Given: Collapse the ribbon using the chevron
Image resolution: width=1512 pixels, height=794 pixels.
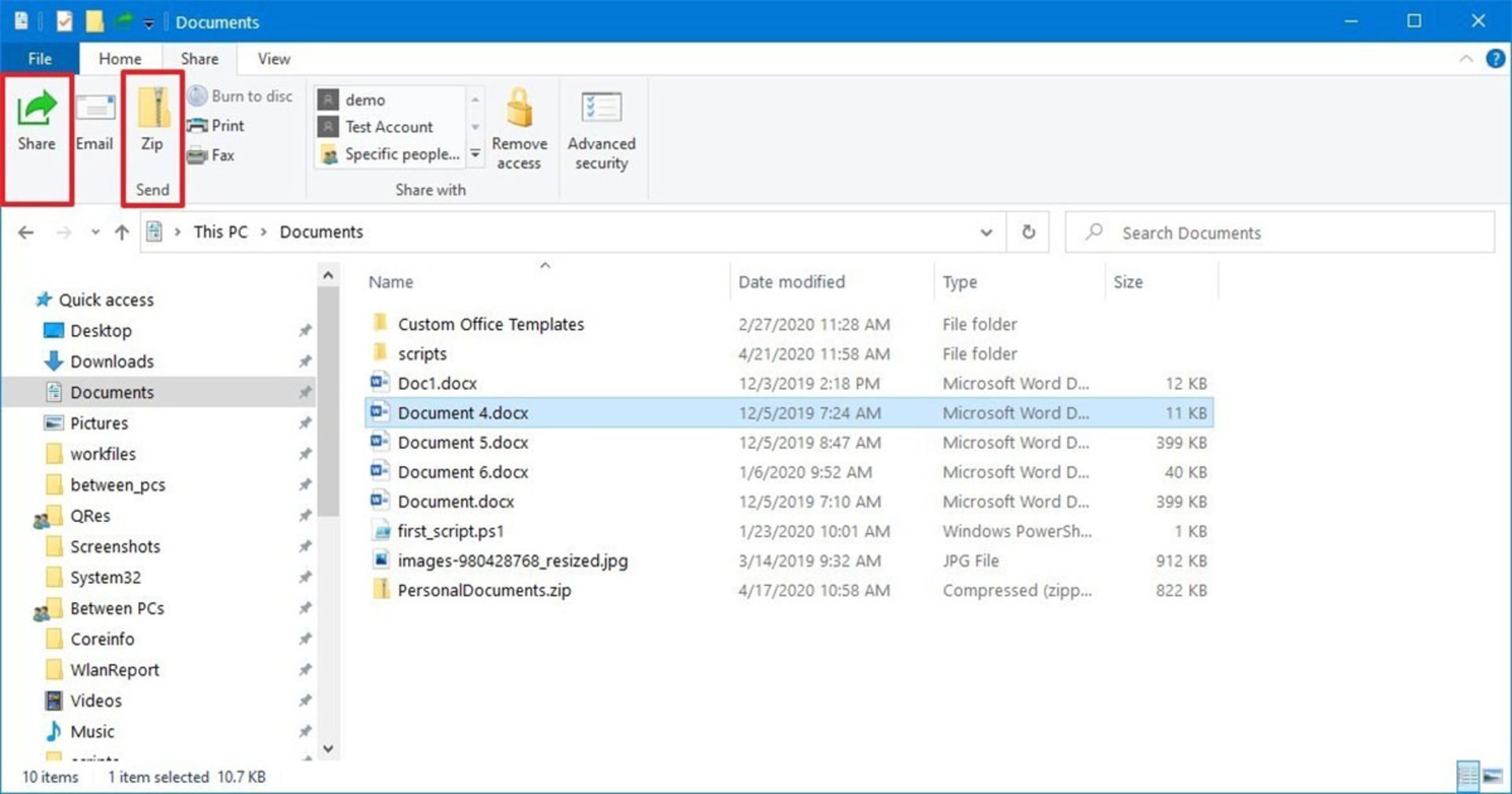Looking at the screenshot, I should [x=1466, y=59].
